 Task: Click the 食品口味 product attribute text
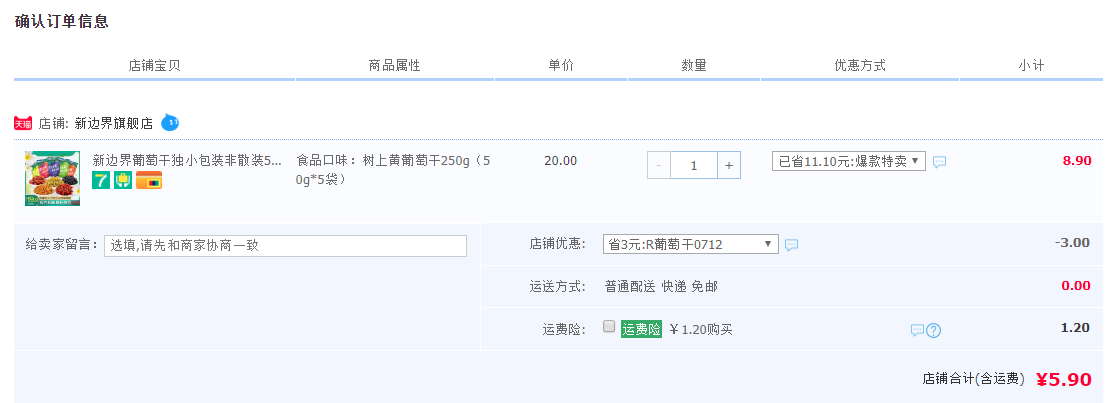click(x=394, y=170)
